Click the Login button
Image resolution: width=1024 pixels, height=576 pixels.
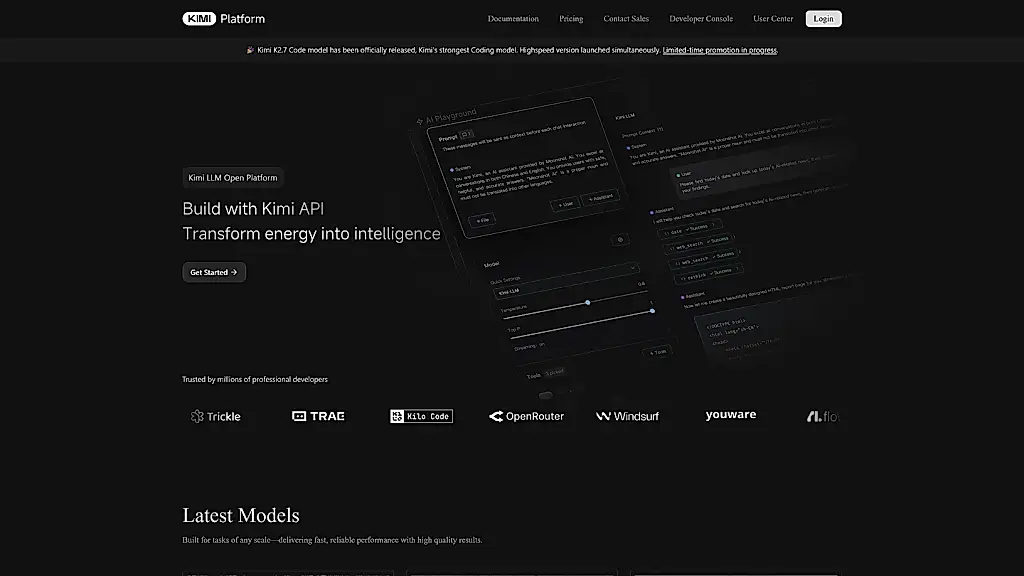[824, 19]
